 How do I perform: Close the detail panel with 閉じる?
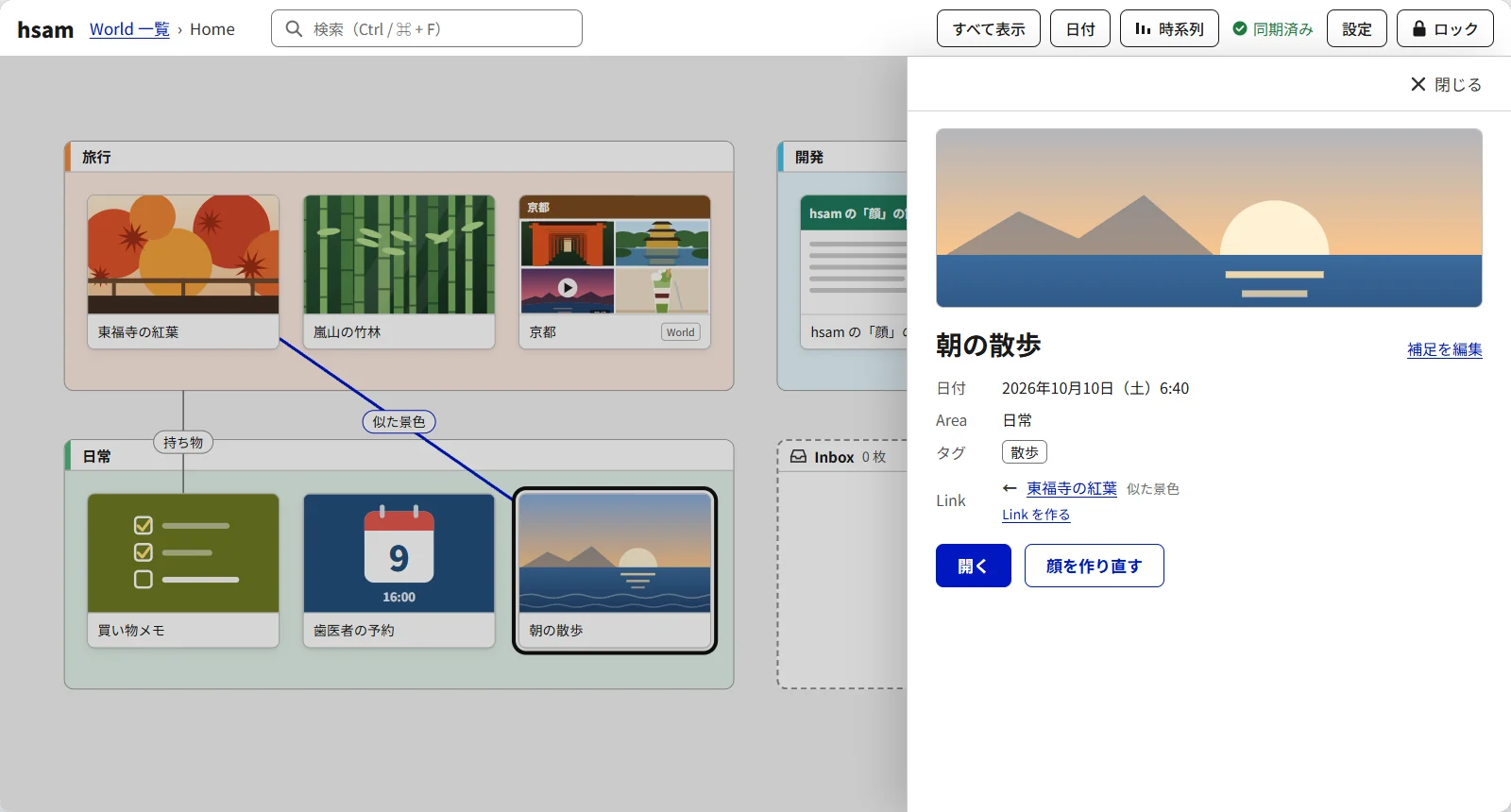(1446, 84)
